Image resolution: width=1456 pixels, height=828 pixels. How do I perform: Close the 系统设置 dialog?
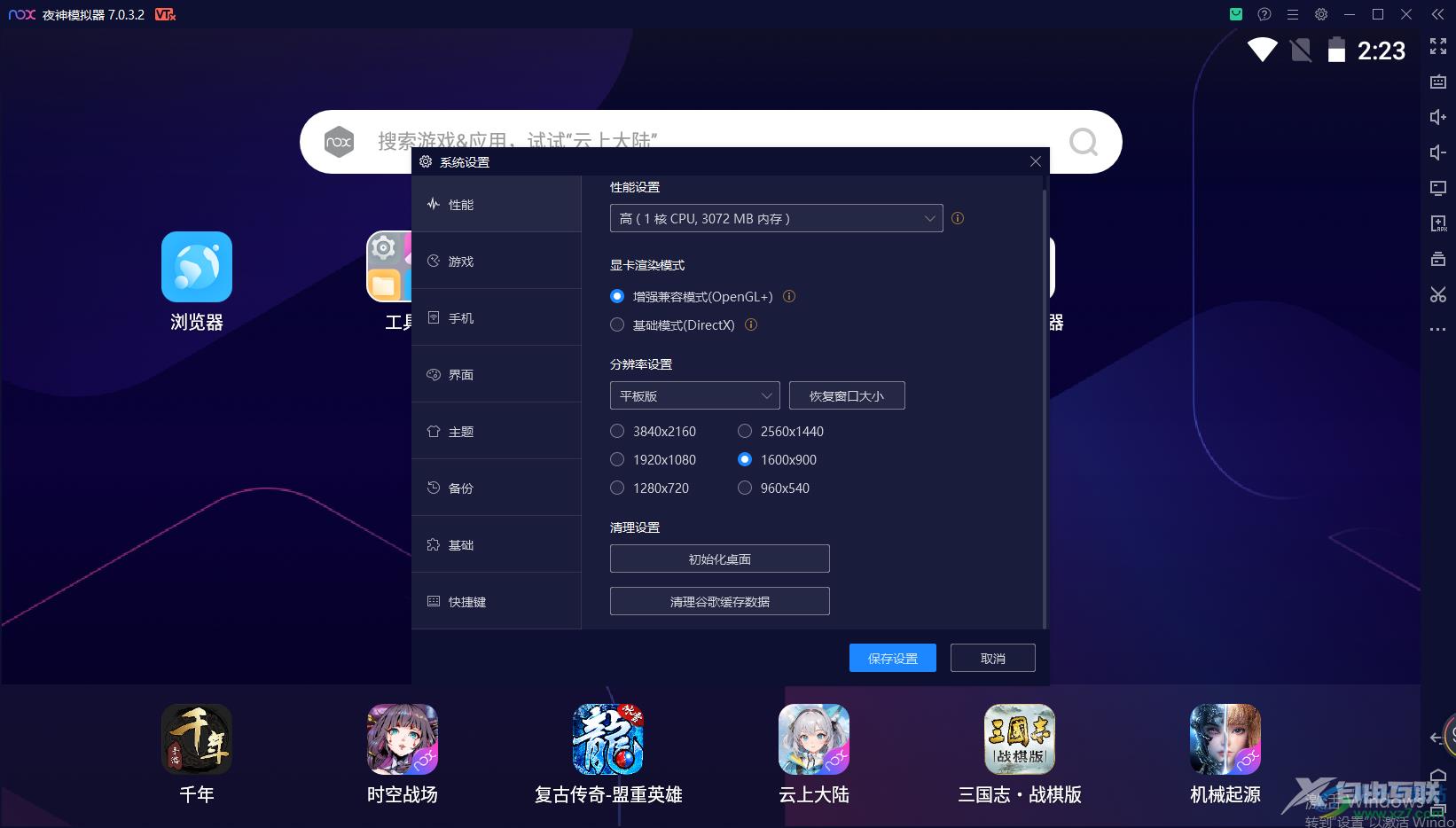click(x=1036, y=161)
